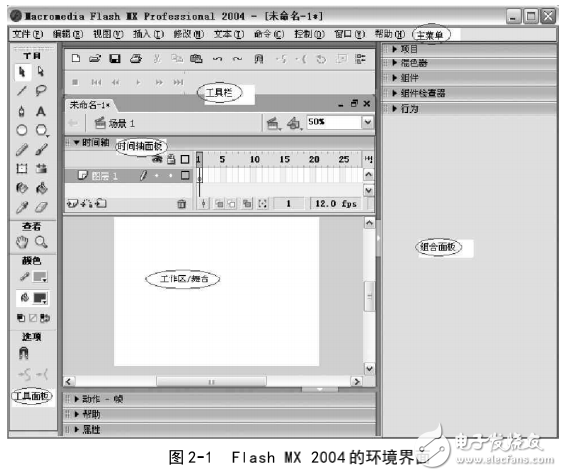Select the Eraser tool

click(x=41, y=207)
